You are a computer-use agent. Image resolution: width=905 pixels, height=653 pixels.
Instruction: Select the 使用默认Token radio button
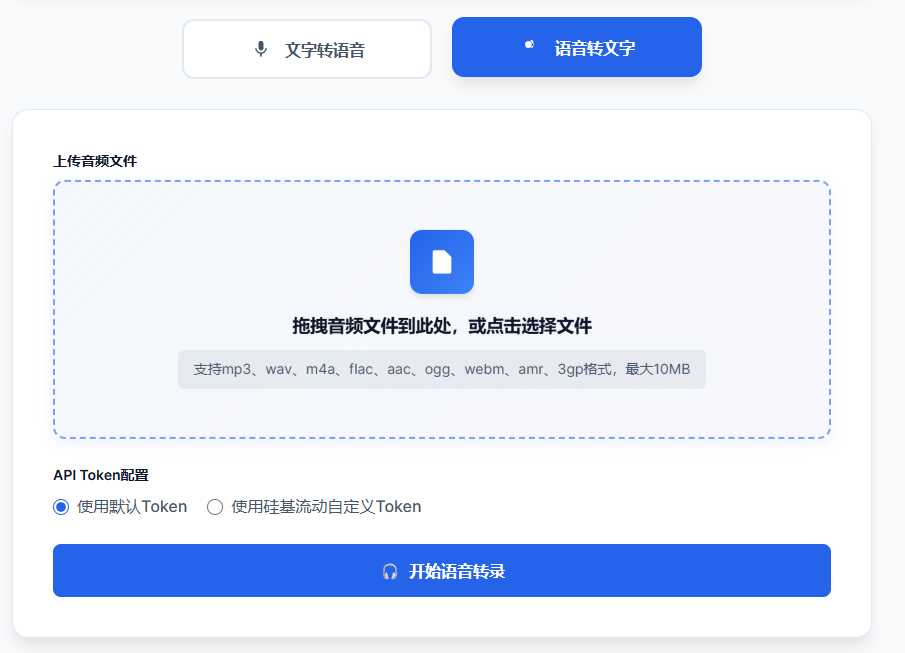tap(61, 507)
